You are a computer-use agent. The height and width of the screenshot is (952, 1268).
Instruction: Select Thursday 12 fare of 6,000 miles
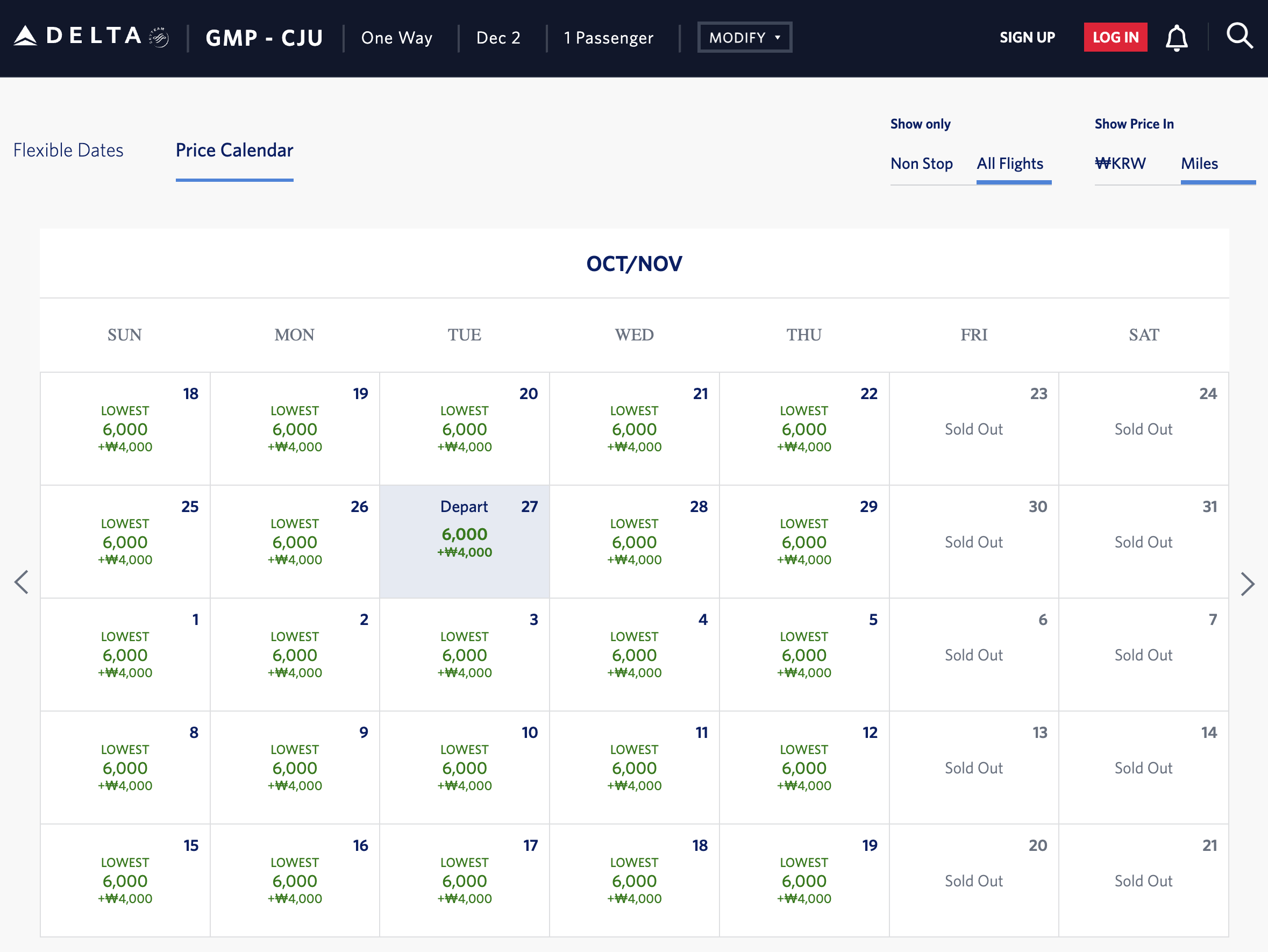point(804,768)
